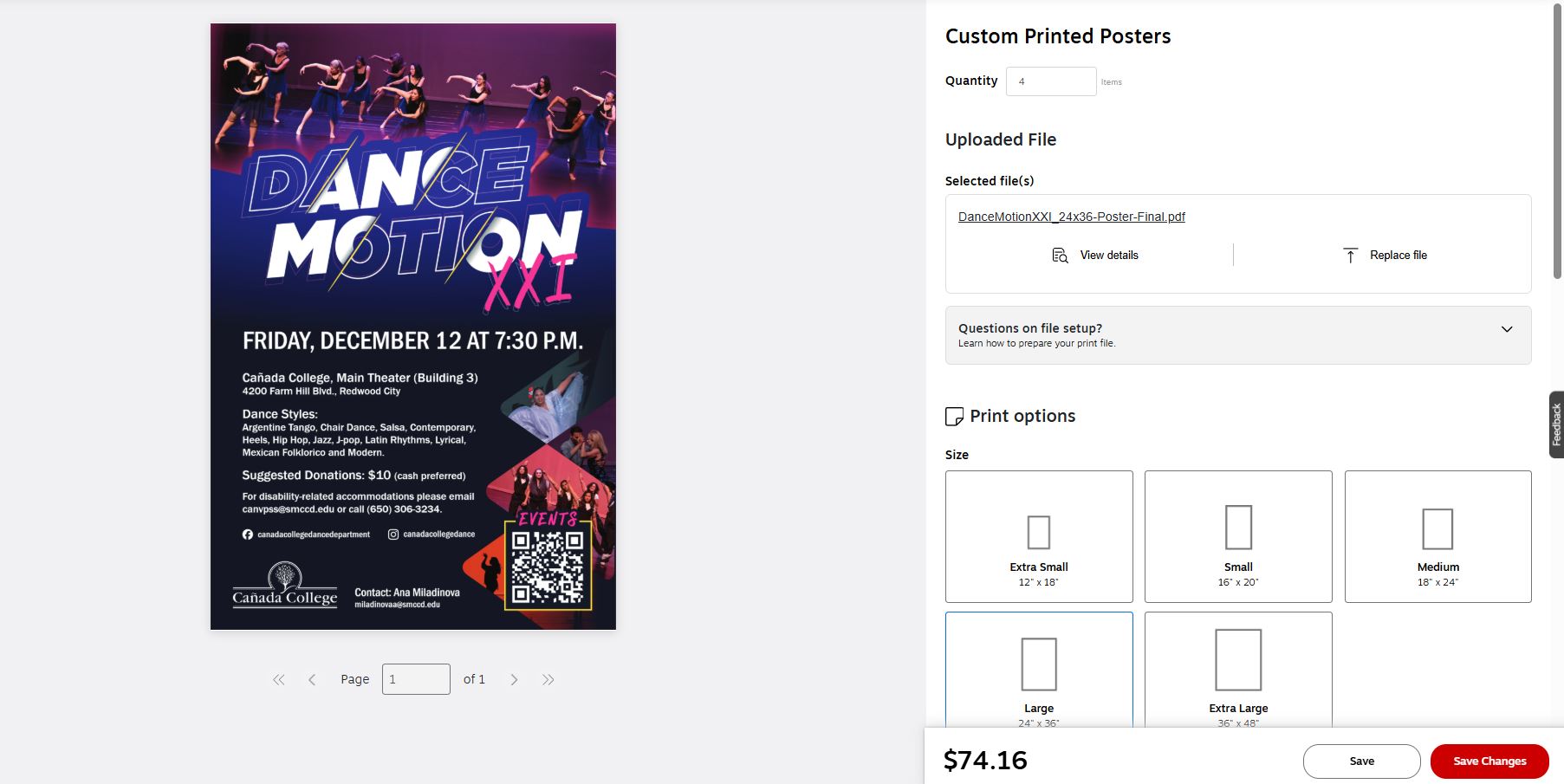Click the View details document icon
The height and width of the screenshot is (784, 1564).
[x=1060, y=256]
